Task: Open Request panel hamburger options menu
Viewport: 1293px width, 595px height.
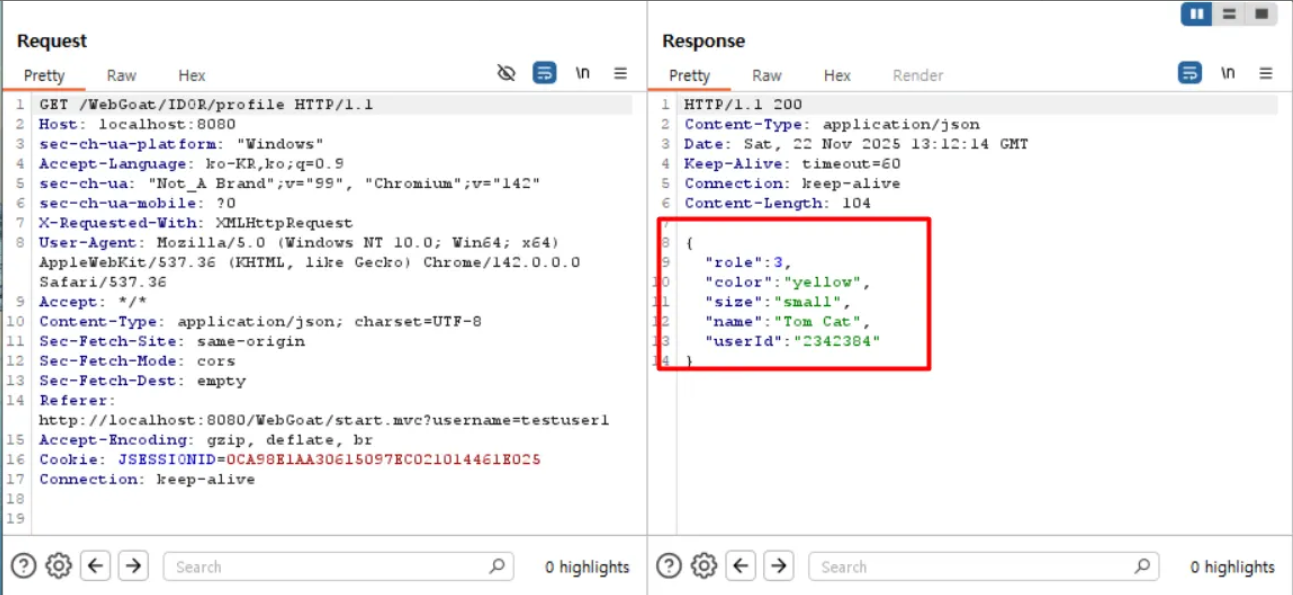Action: [620, 73]
